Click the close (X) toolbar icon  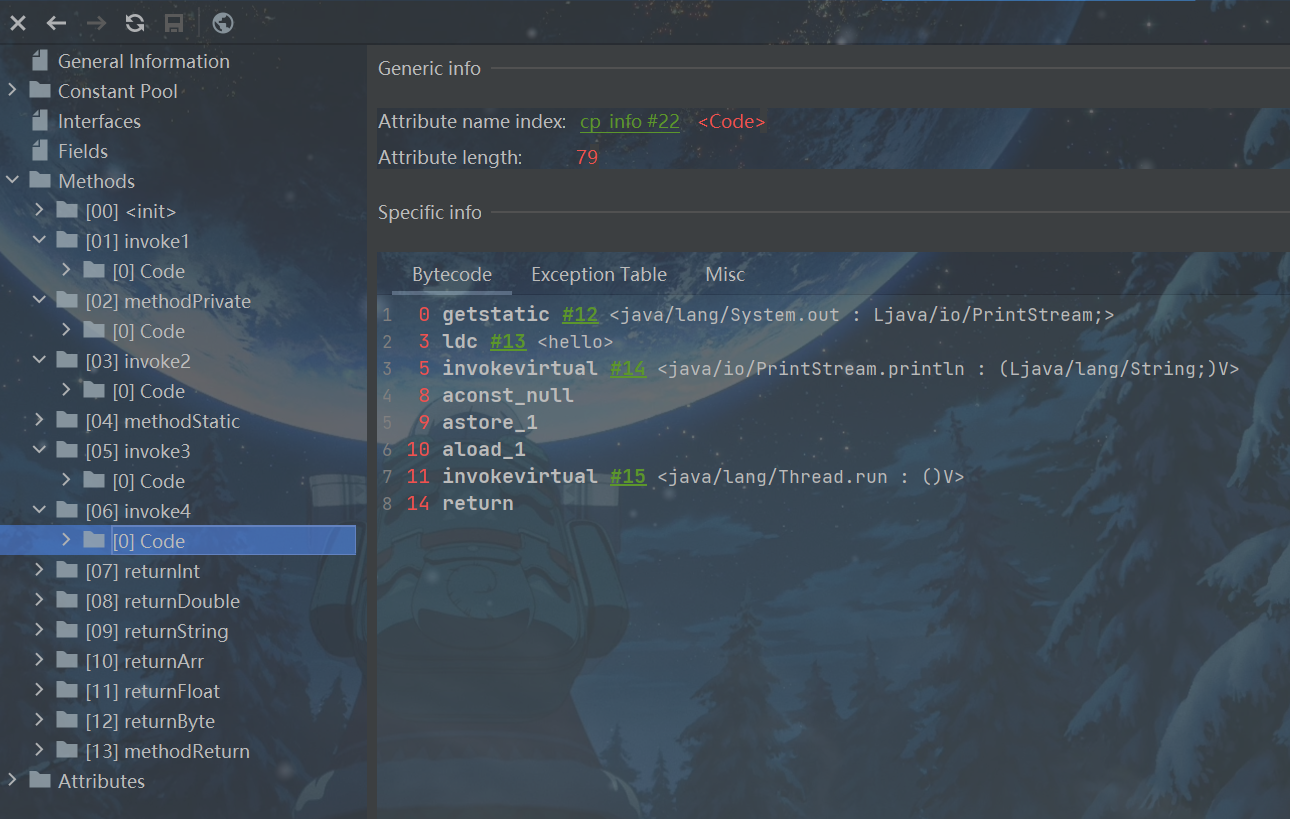click(x=18, y=23)
